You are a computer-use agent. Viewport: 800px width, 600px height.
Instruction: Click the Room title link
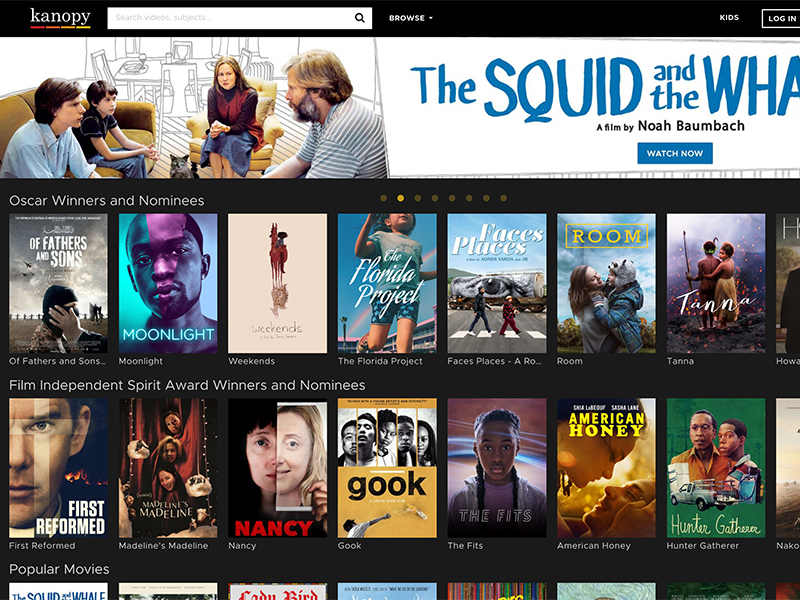[x=569, y=361]
